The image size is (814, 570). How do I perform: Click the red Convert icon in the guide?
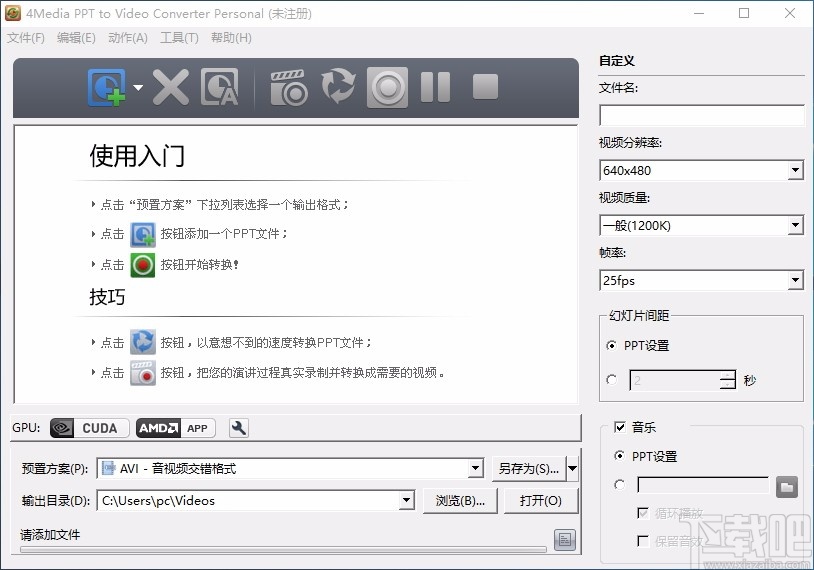tap(142, 265)
